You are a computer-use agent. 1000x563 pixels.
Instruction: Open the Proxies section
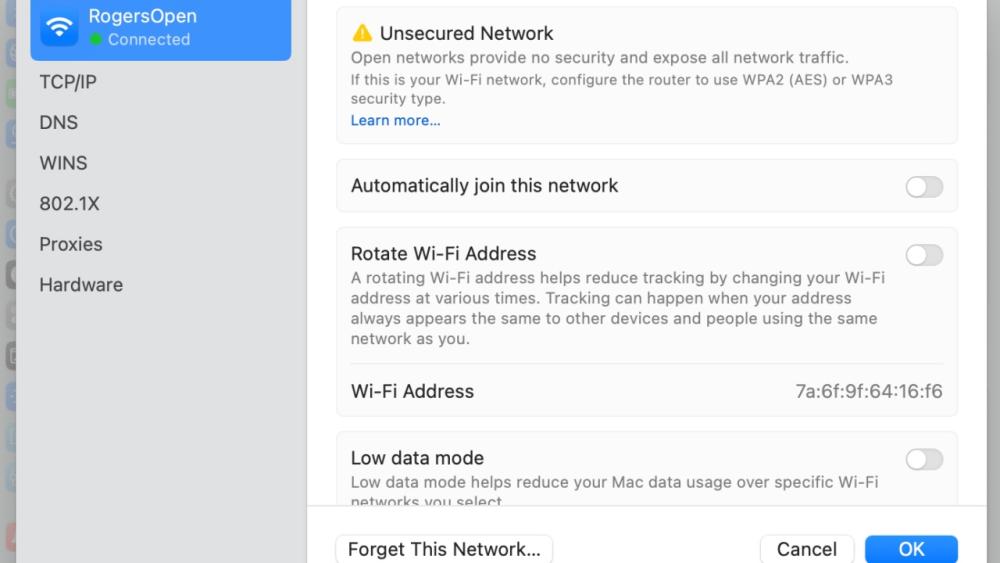pyautogui.click(x=71, y=244)
